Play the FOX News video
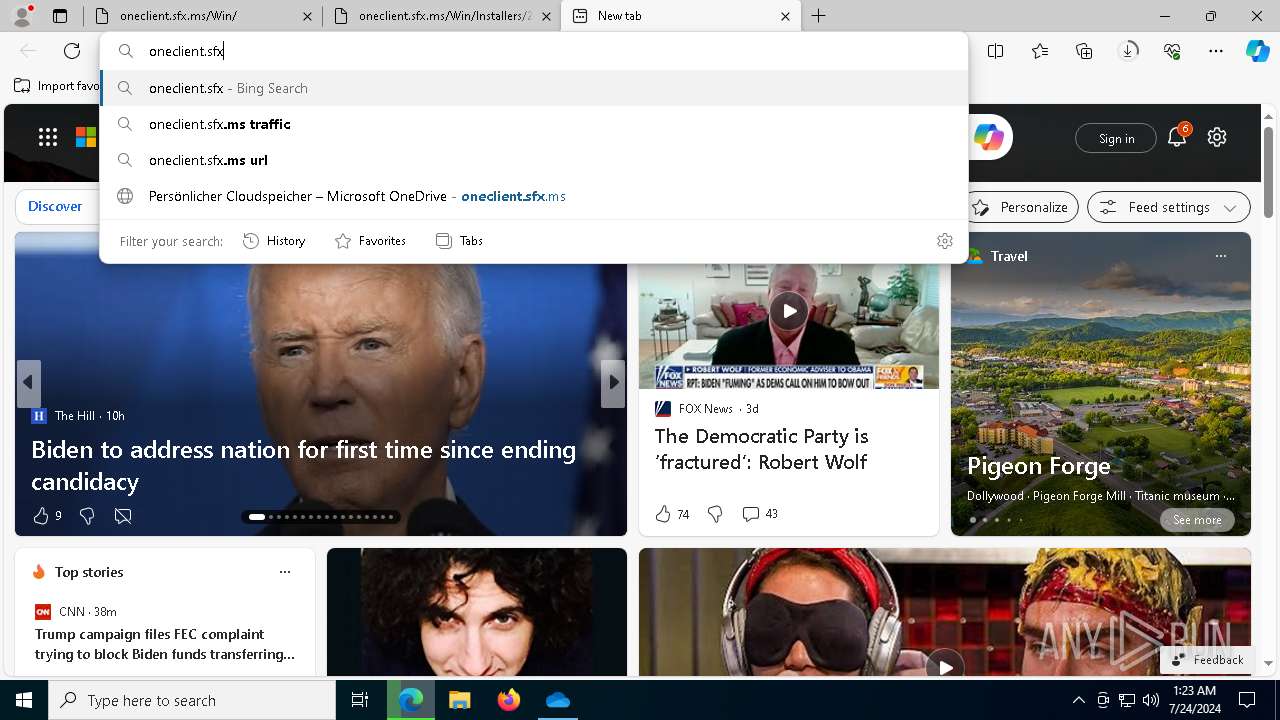 [x=789, y=310]
